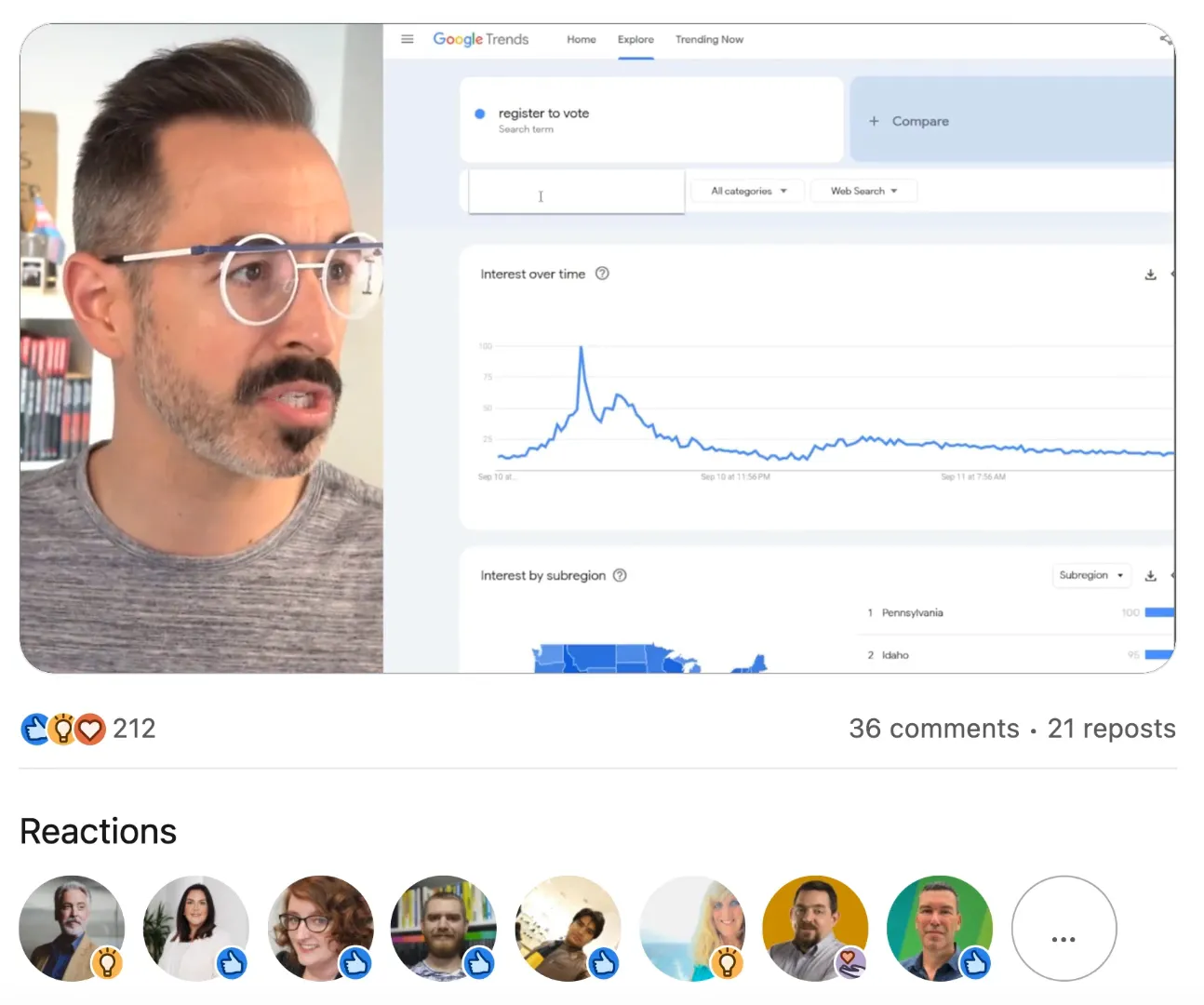Viewport: 1204px width, 1005px height.
Task: Select the Explore tab in Google Trends
Action: 635,39
